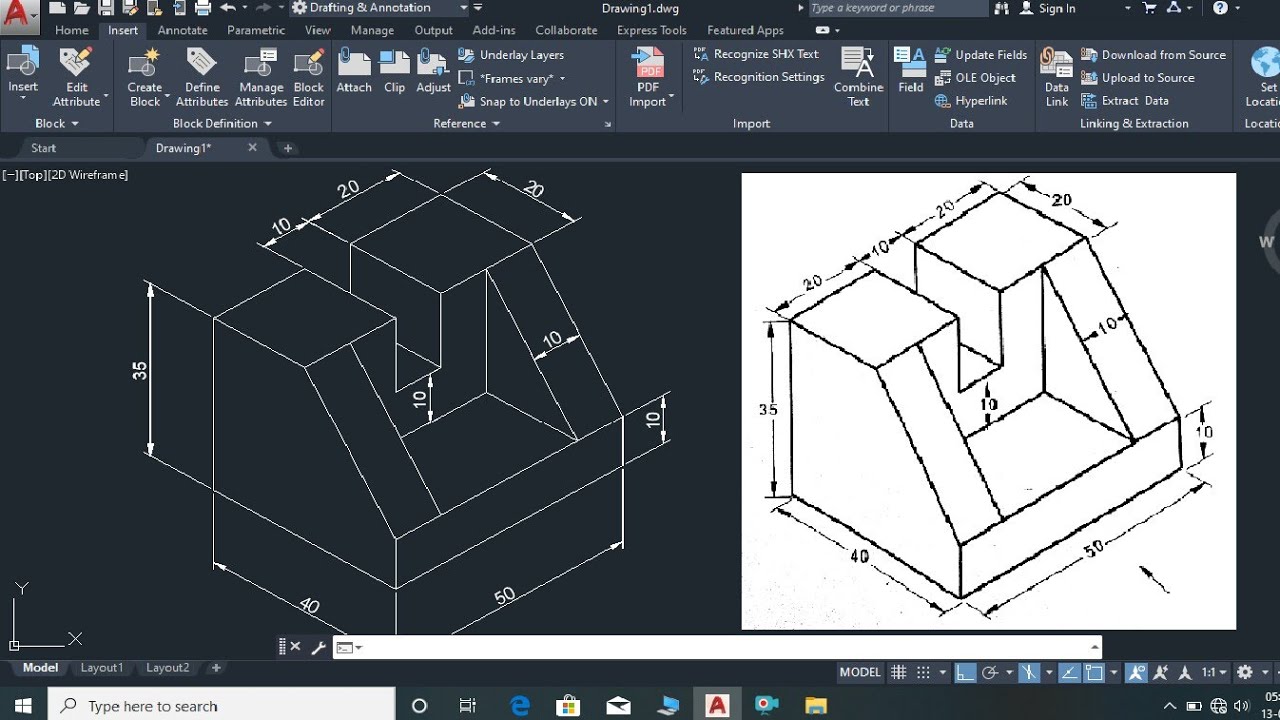Image resolution: width=1280 pixels, height=720 pixels.
Task: Open Microsoft Edge from the taskbar
Action: (x=520, y=705)
